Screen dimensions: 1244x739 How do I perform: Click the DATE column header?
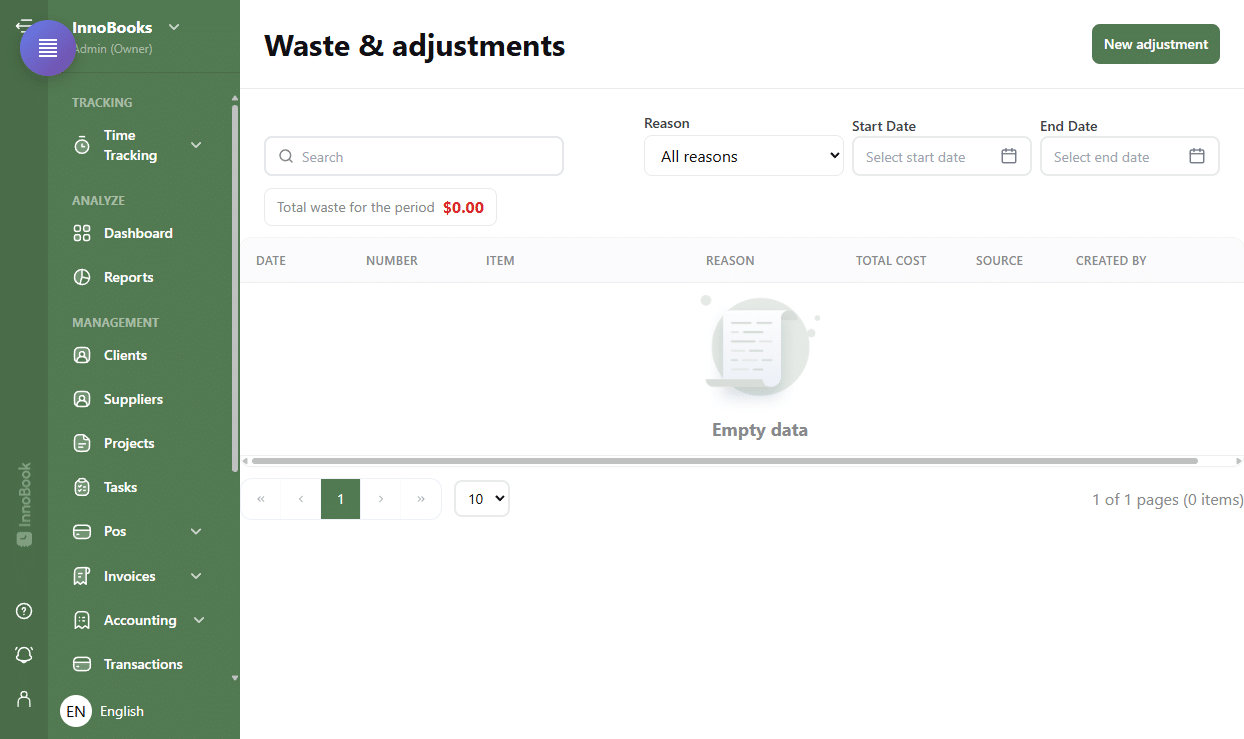pyautogui.click(x=271, y=260)
